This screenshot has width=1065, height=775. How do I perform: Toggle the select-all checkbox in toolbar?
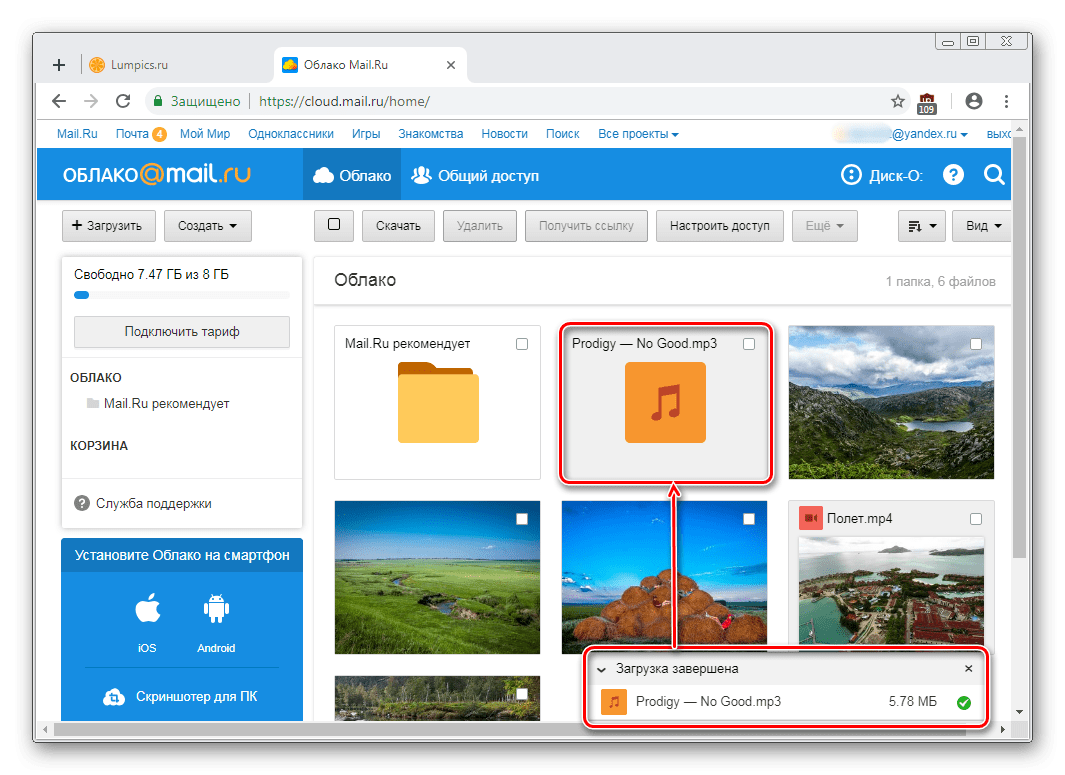point(334,225)
